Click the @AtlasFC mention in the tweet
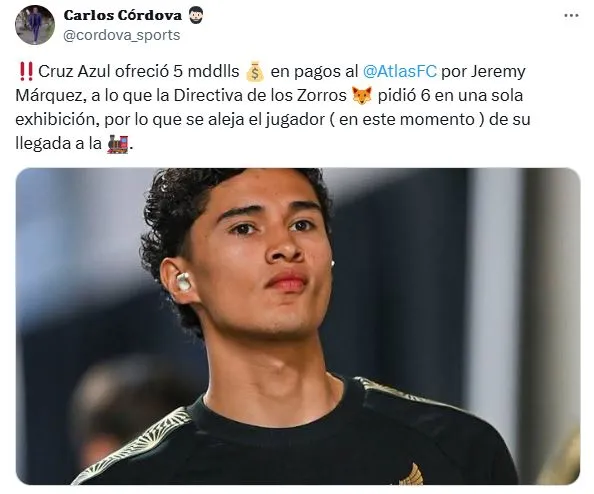 400,71
